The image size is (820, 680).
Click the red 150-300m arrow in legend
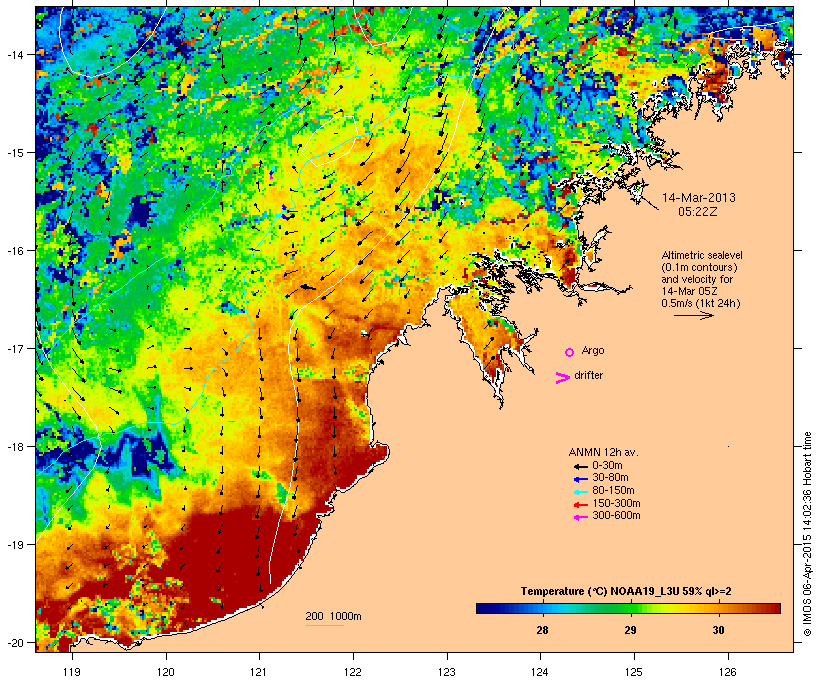pyautogui.click(x=580, y=504)
